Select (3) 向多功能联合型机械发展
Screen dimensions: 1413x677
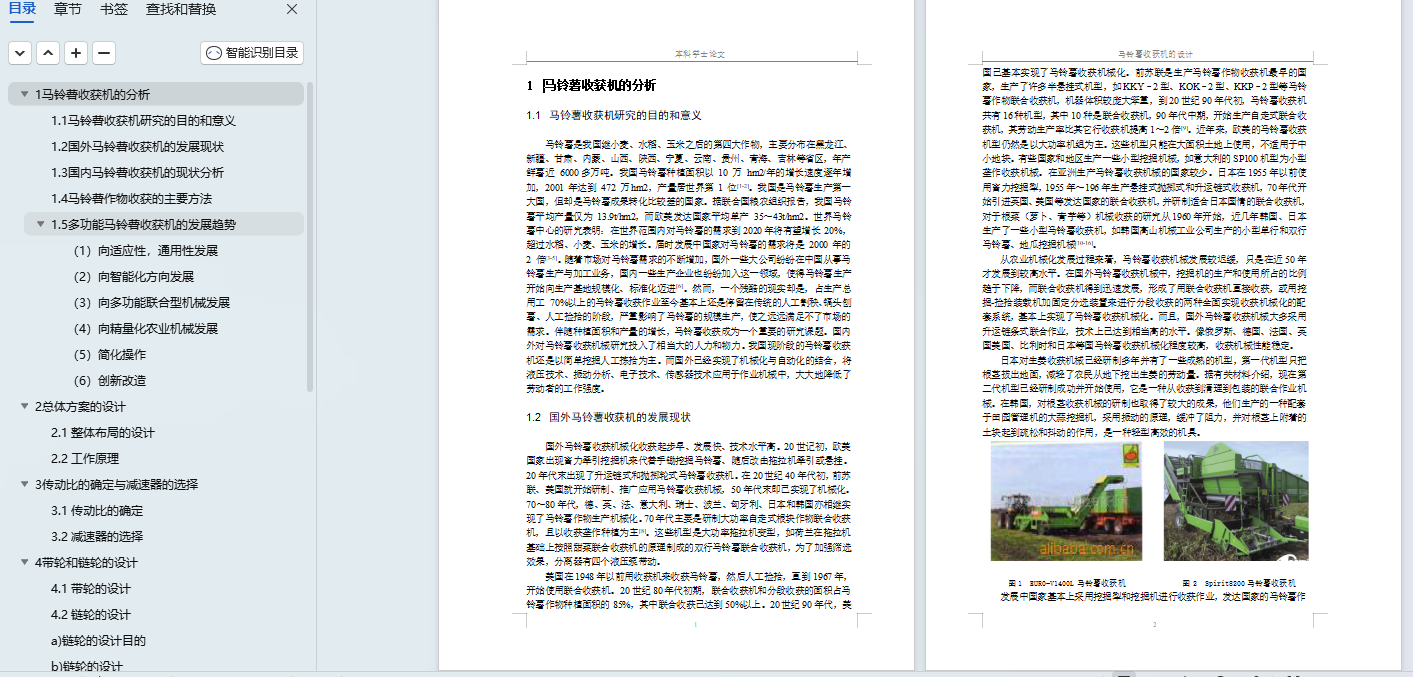tap(151, 303)
